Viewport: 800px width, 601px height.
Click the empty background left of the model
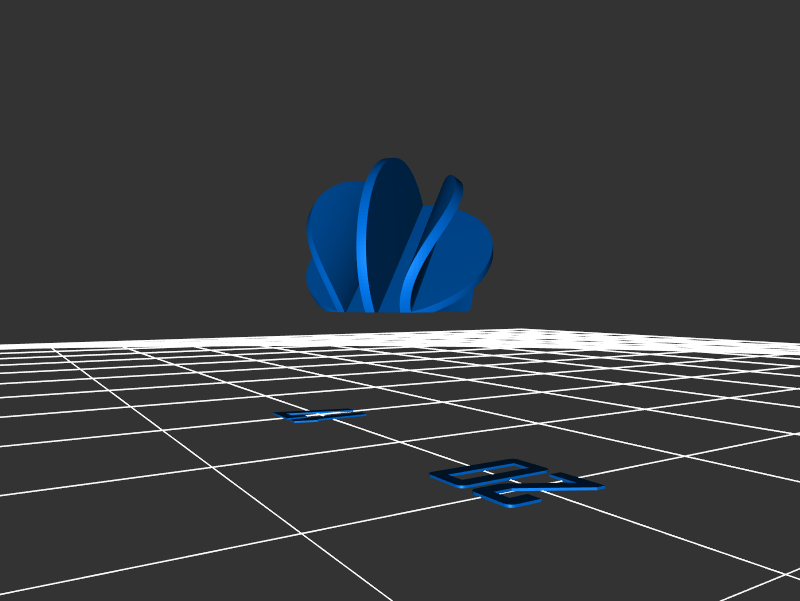(x=150, y=230)
